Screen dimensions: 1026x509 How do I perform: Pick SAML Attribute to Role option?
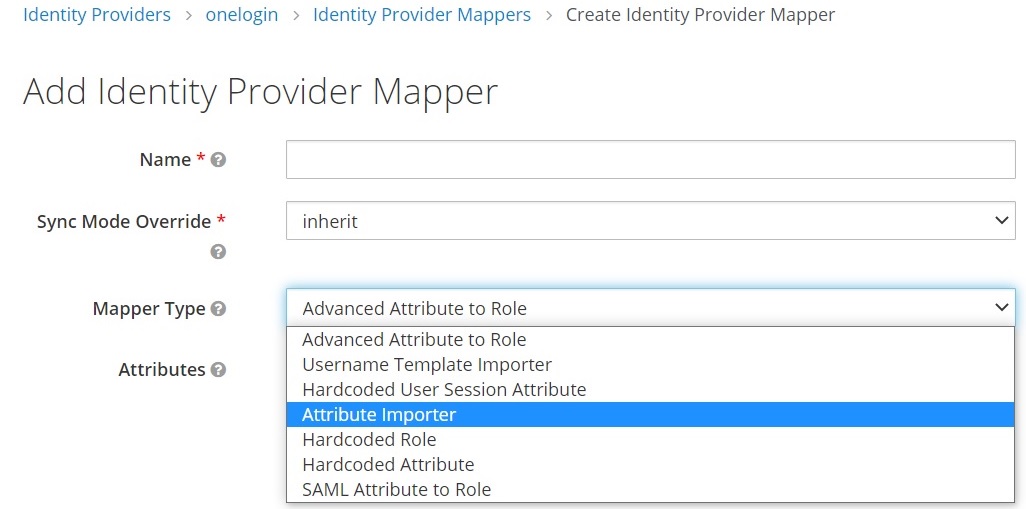[396, 490]
